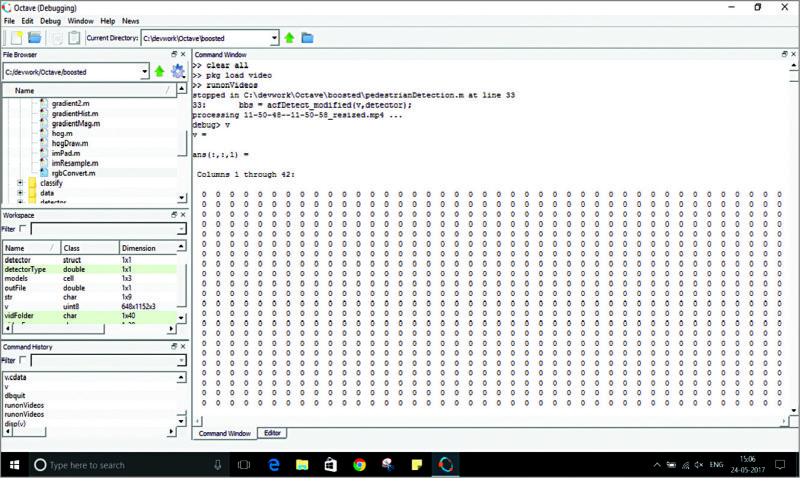Open the Debug menu
Image resolution: width=800 pixels, height=478 pixels.
tap(50, 20)
